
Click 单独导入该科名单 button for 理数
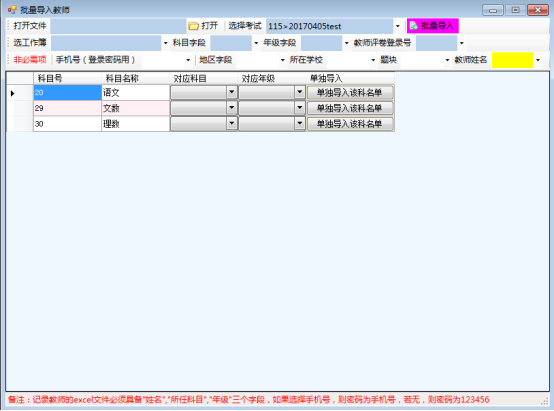coord(350,124)
